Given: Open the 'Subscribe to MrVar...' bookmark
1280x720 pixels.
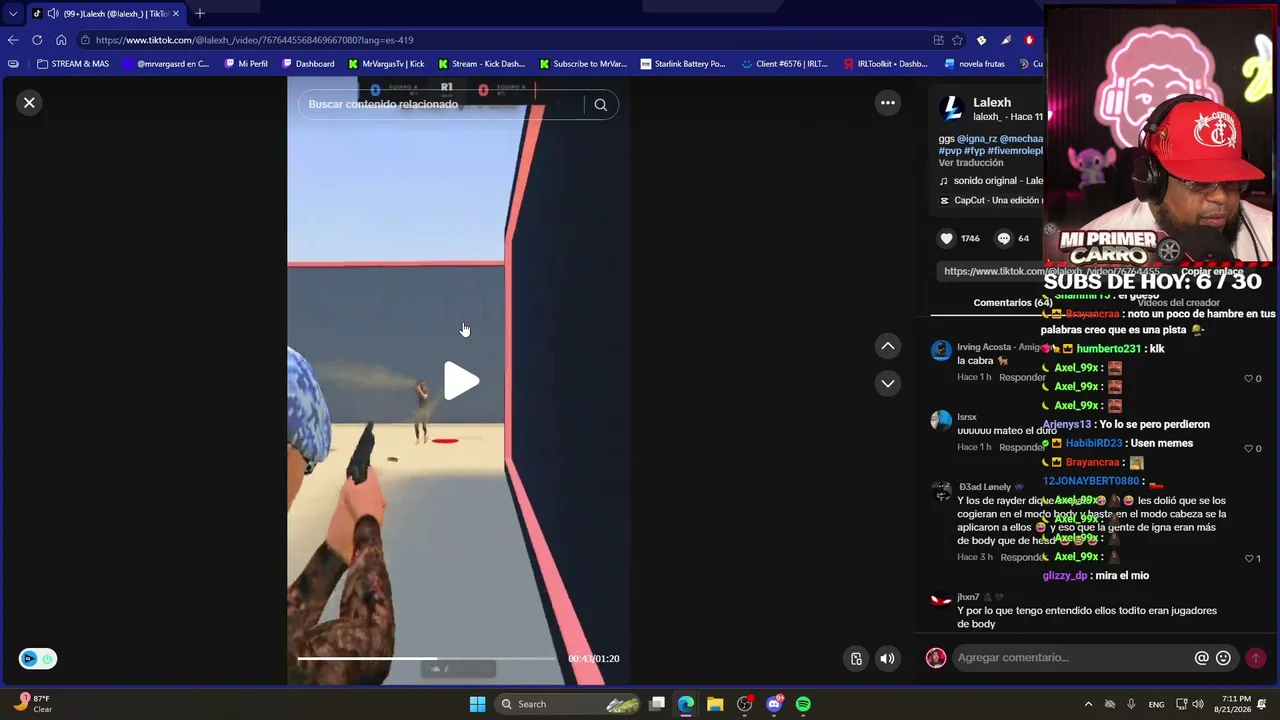Looking at the screenshot, I should click(583, 64).
